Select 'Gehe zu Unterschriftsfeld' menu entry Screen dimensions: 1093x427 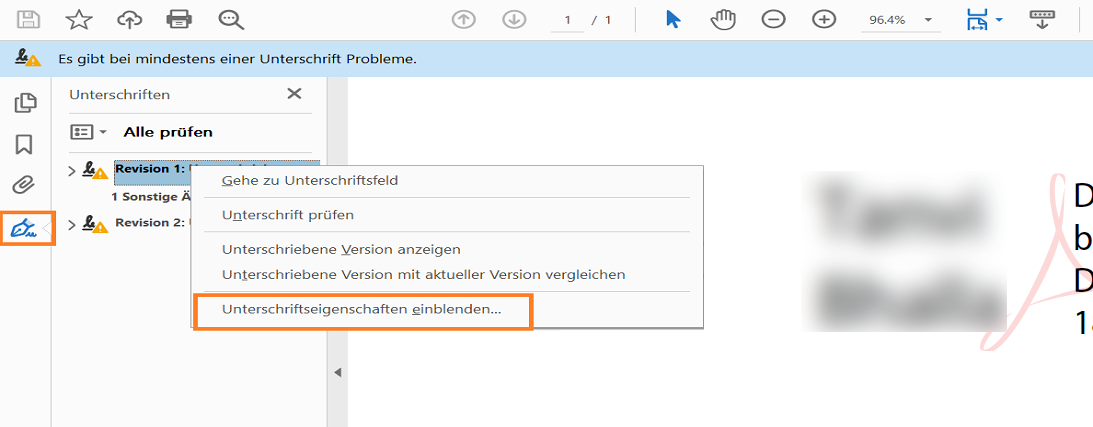pyautogui.click(x=310, y=181)
